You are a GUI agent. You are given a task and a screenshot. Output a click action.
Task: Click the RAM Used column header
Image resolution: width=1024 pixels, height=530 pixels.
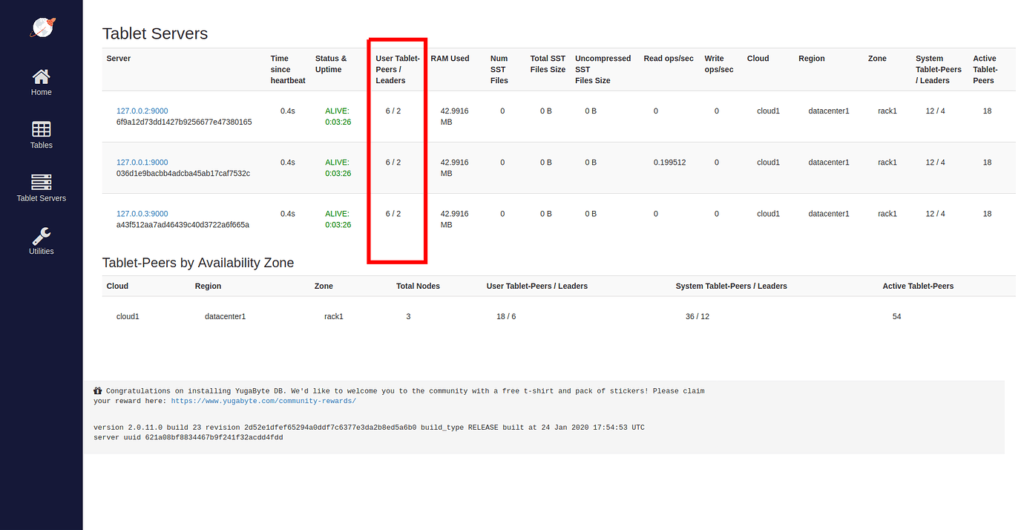click(450, 59)
